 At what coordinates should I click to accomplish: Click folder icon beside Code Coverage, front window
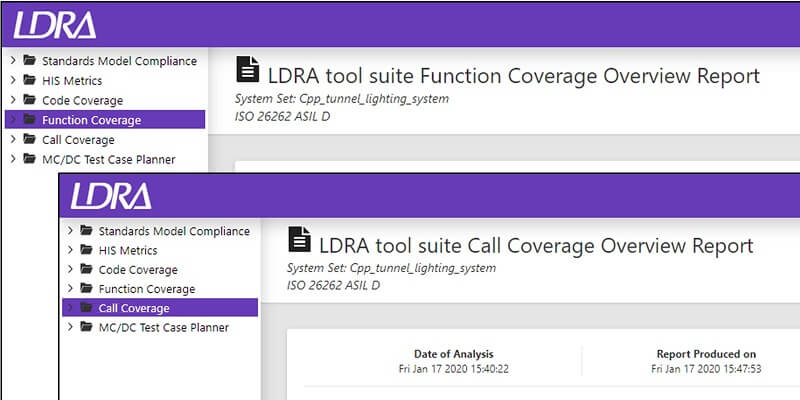tap(86, 269)
